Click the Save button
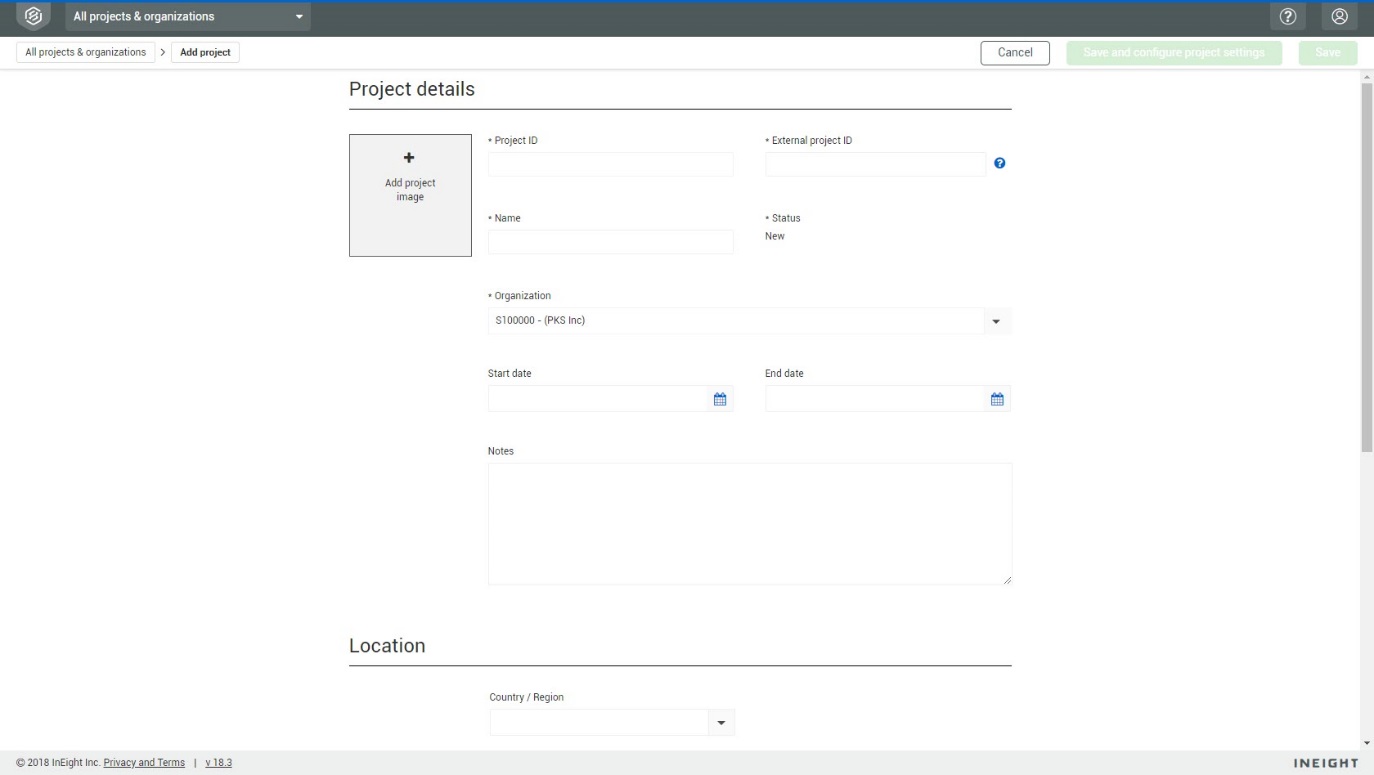1374x775 pixels. [x=1327, y=51]
